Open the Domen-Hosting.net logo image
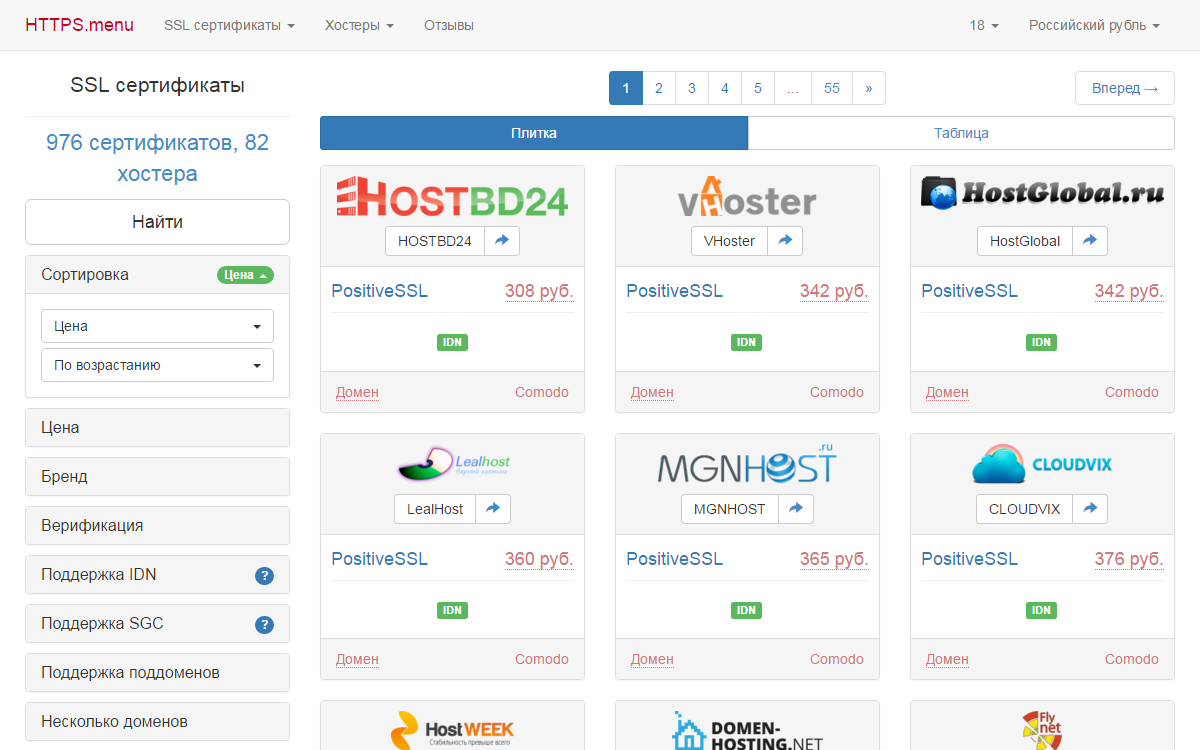 (747, 730)
